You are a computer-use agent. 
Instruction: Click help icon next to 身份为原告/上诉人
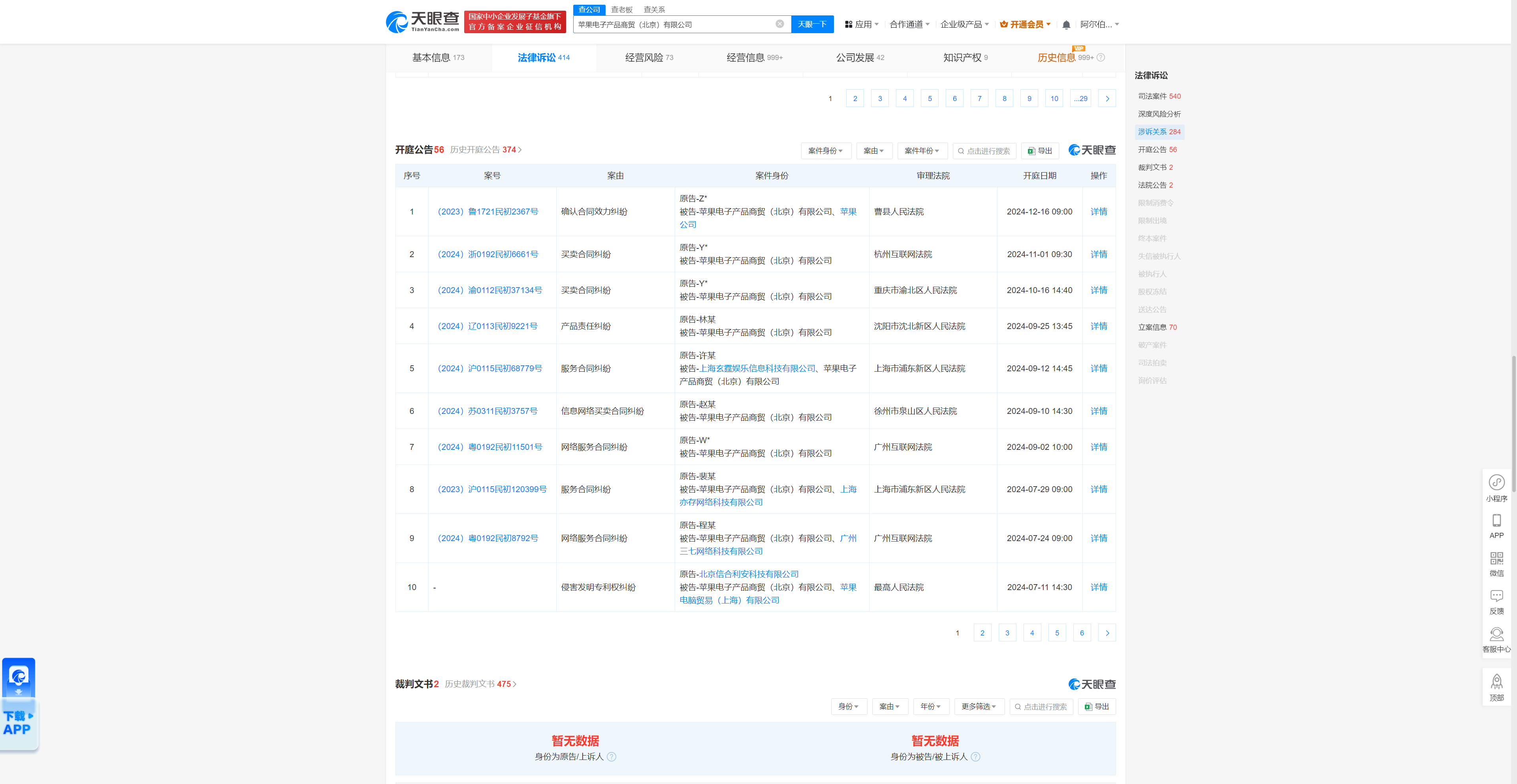tap(611, 757)
